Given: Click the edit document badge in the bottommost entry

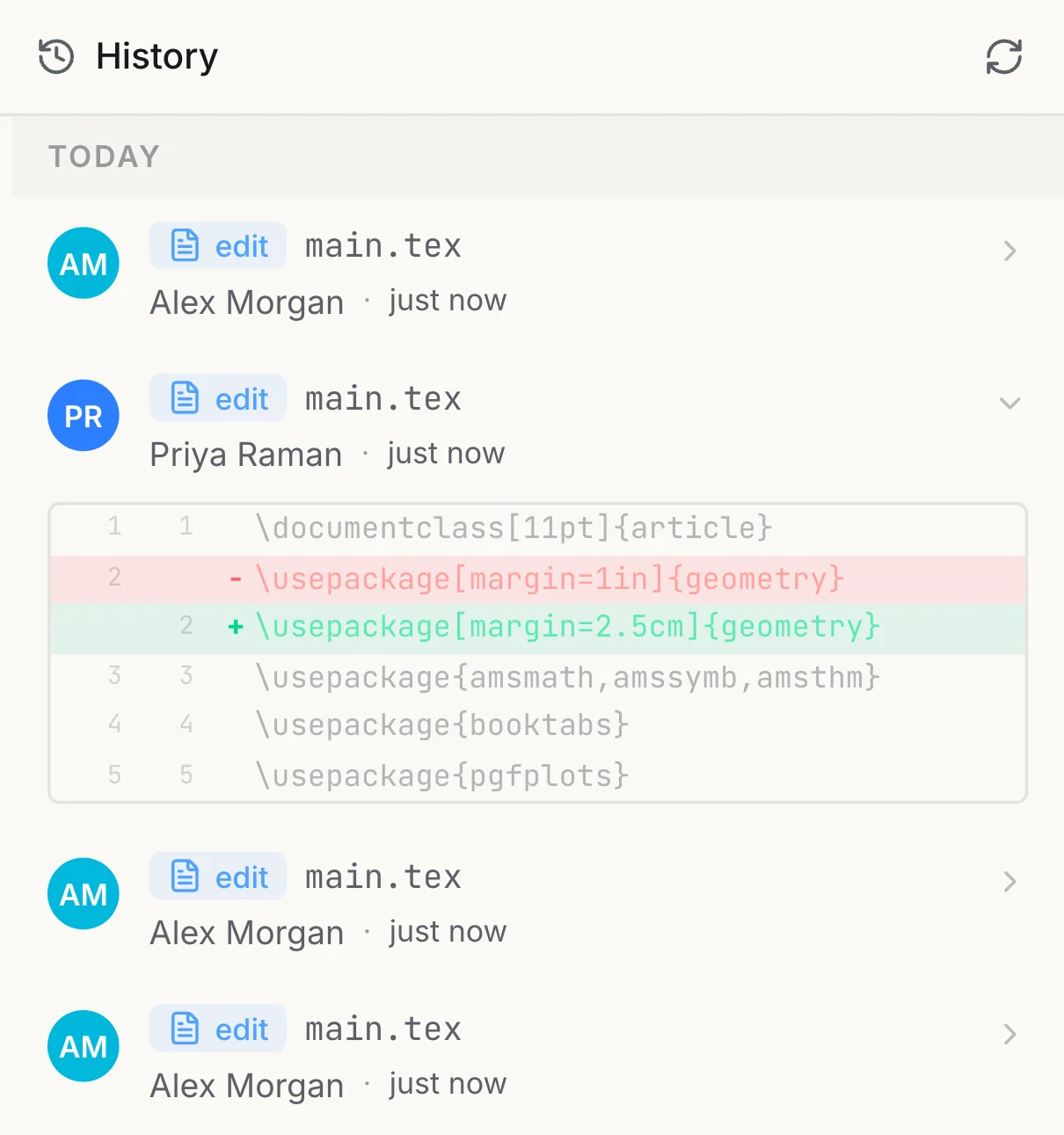Looking at the screenshot, I should [x=218, y=1028].
